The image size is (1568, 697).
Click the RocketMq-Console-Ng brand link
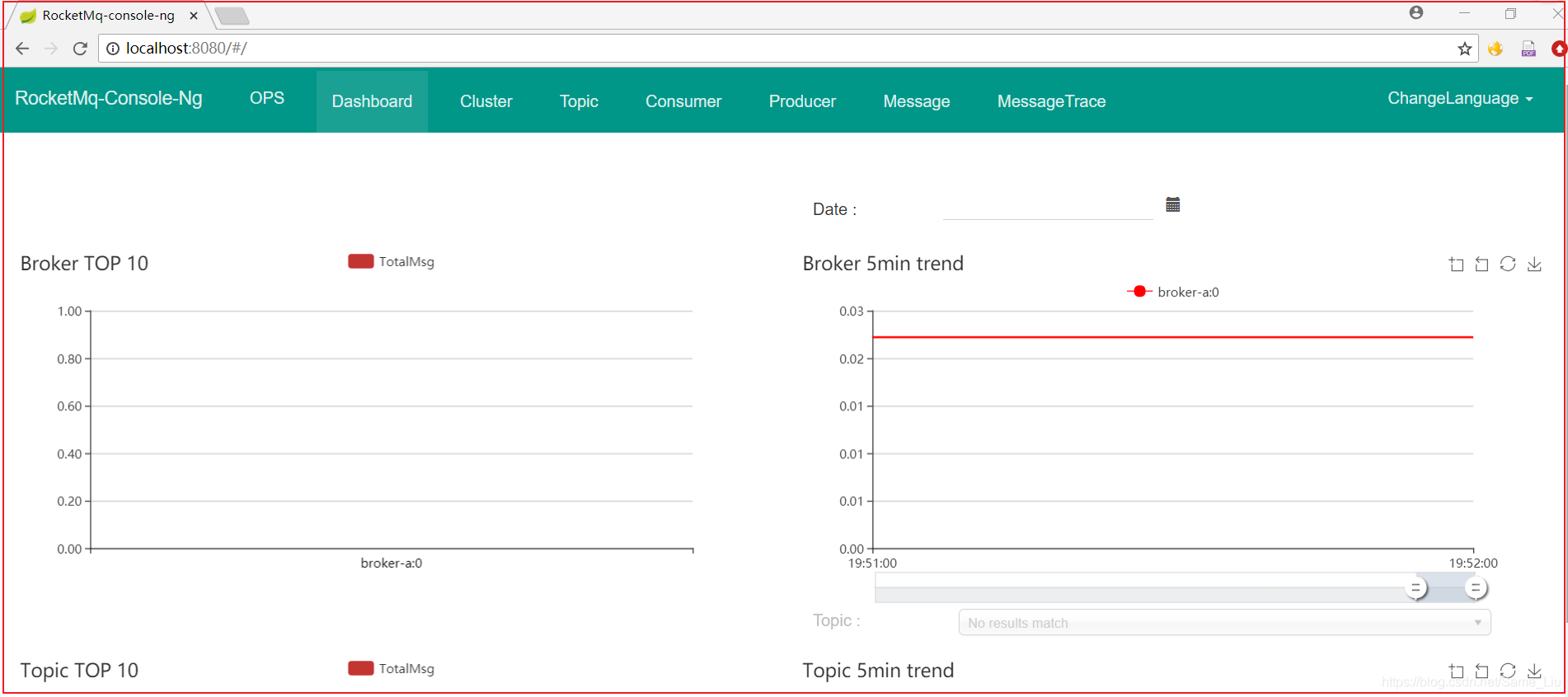(109, 98)
